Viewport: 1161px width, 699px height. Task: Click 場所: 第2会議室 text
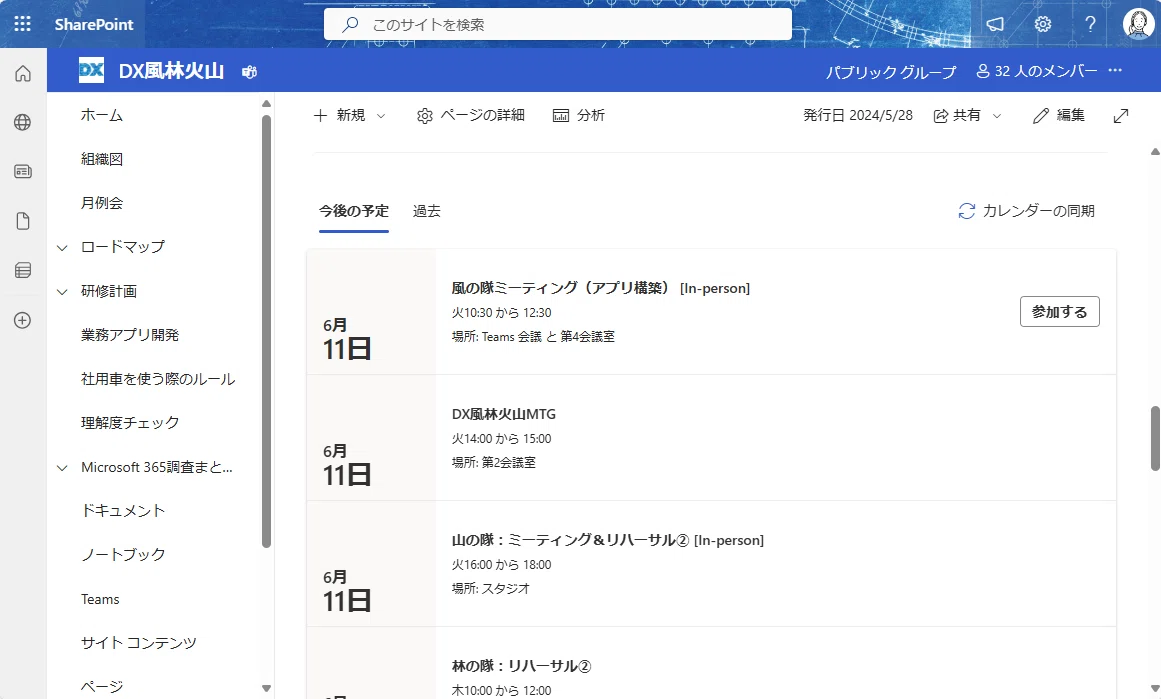494,462
